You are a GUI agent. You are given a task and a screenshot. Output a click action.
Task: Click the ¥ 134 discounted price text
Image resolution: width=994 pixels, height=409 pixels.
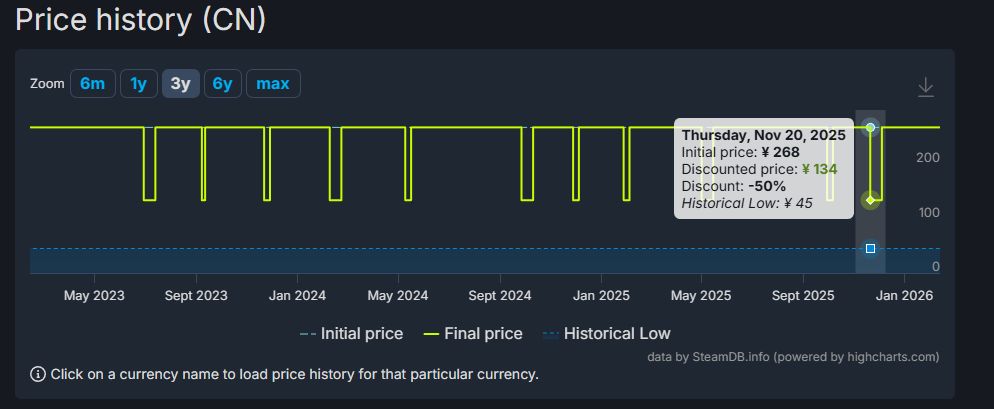click(x=819, y=169)
